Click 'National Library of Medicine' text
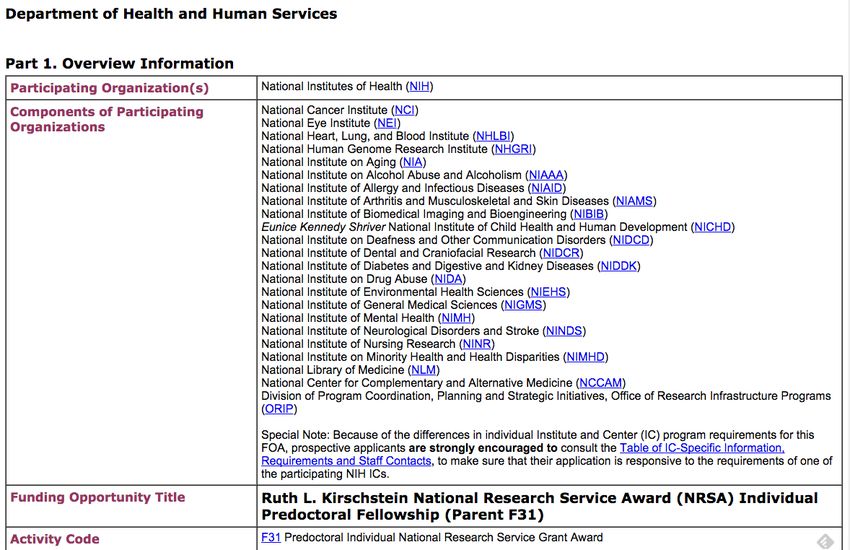 tap(332, 370)
